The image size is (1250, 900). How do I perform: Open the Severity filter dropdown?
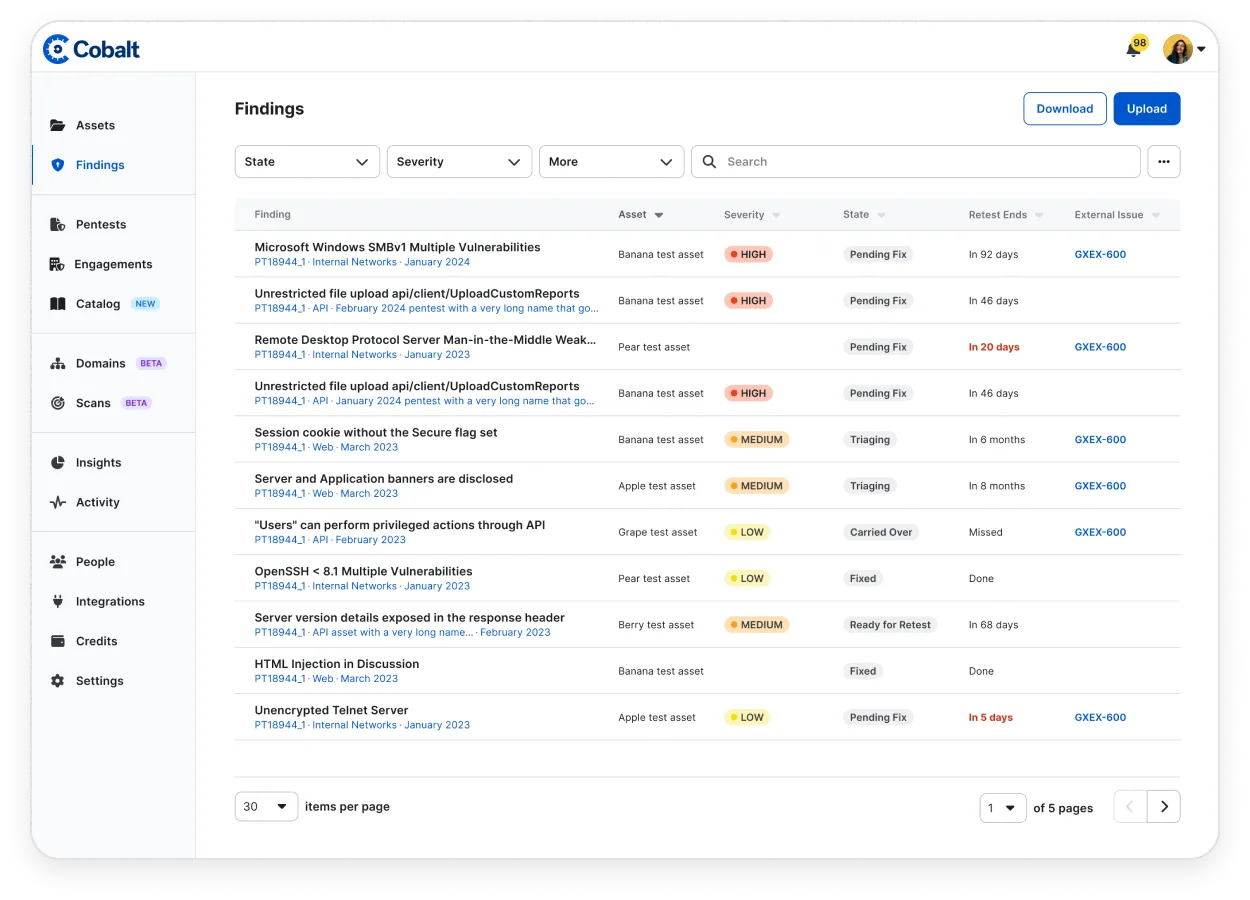tap(459, 162)
